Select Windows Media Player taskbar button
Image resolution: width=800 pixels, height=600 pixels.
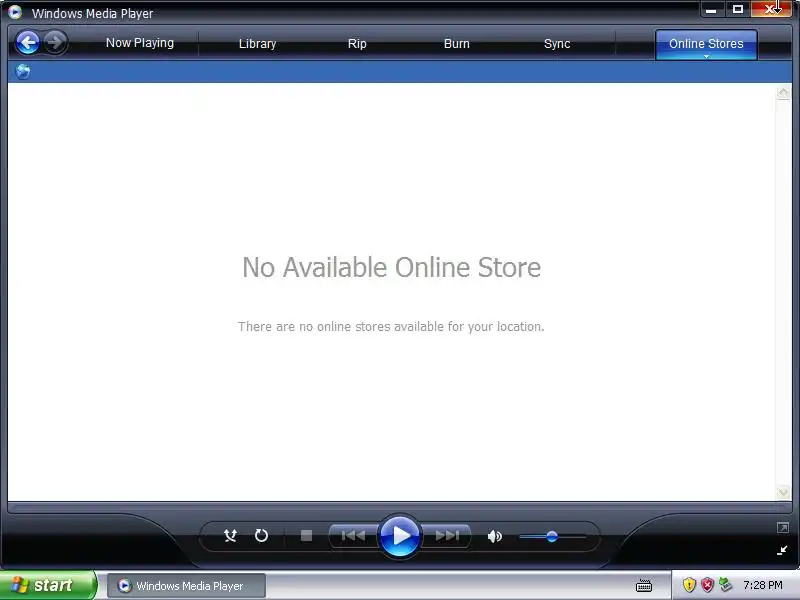pyautogui.click(x=186, y=586)
